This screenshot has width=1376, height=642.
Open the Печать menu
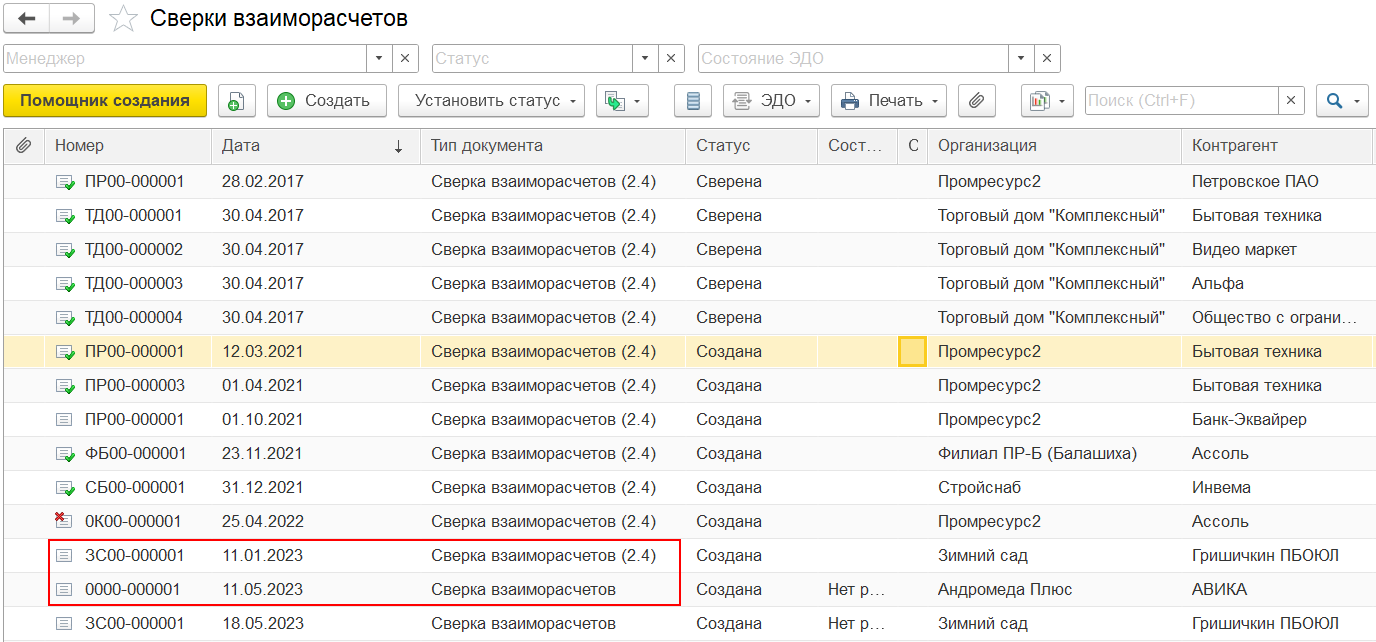(888, 100)
